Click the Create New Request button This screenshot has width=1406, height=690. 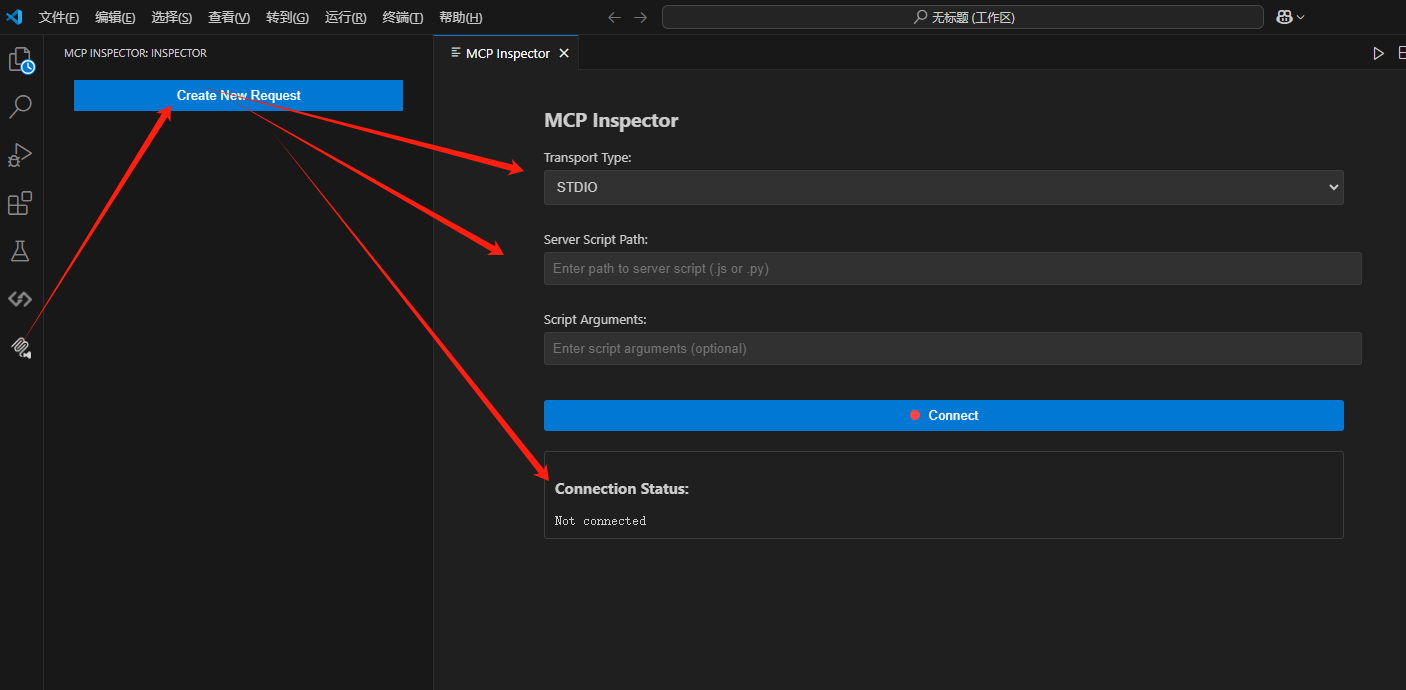[x=238, y=95]
